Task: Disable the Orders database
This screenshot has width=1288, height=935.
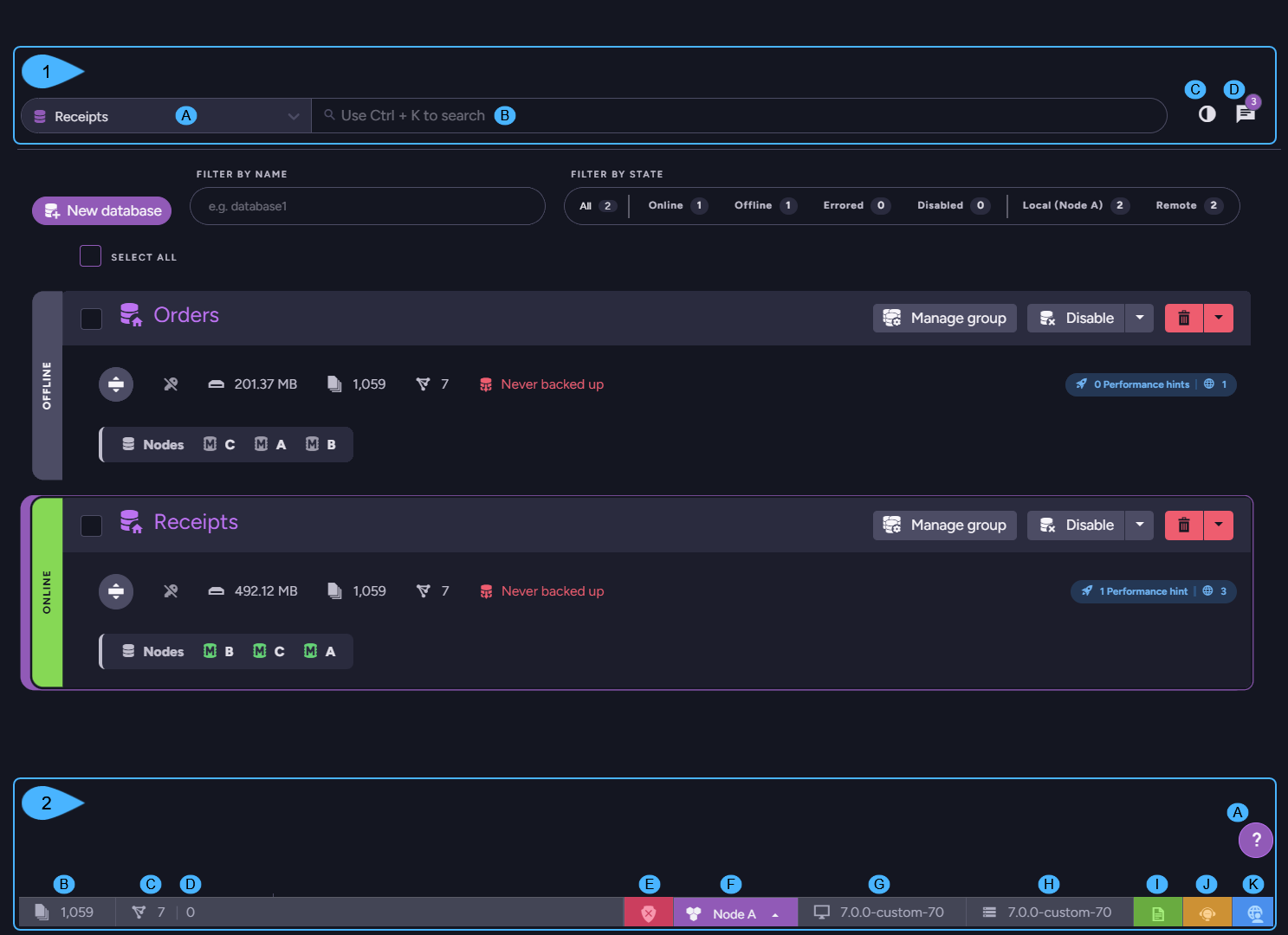Action: 1077,318
